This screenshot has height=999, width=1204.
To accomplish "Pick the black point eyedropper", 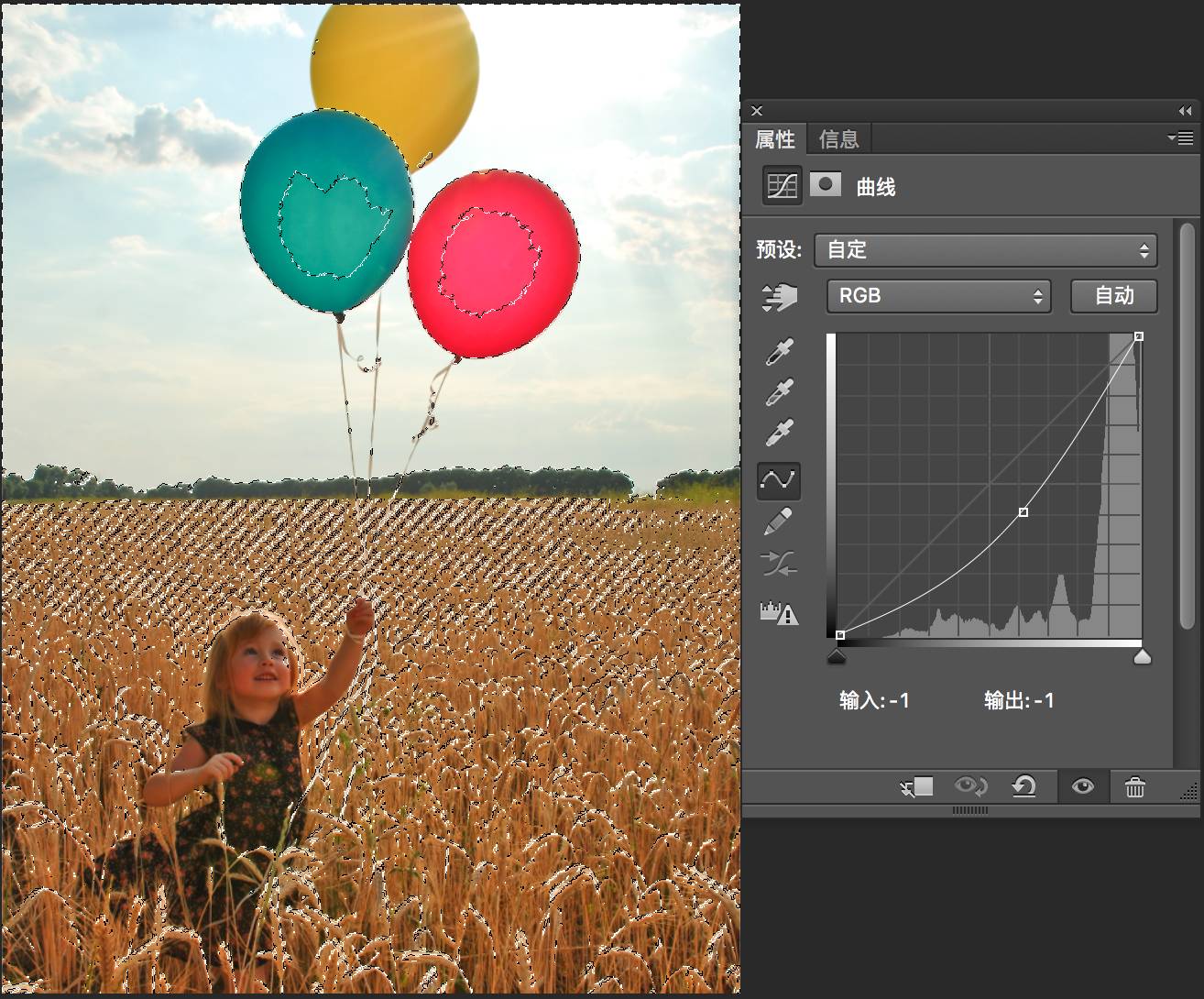I will click(779, 351).
